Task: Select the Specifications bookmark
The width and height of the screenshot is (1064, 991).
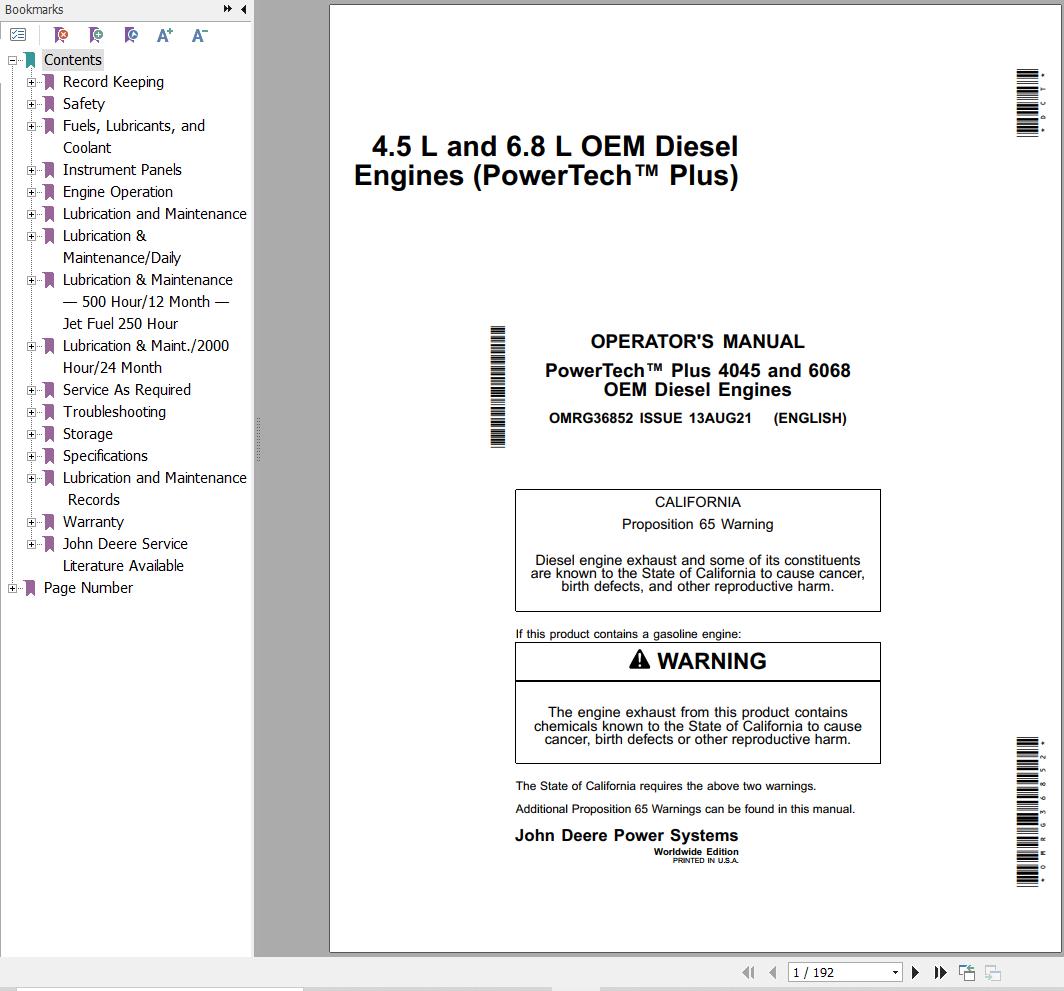Action: (x=105, y=455)
